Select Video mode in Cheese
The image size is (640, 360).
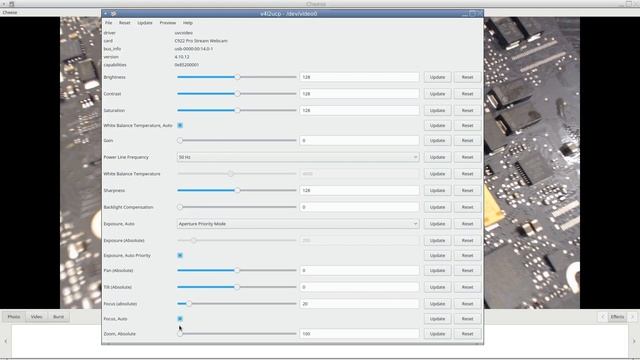click(x=36, y=317)
